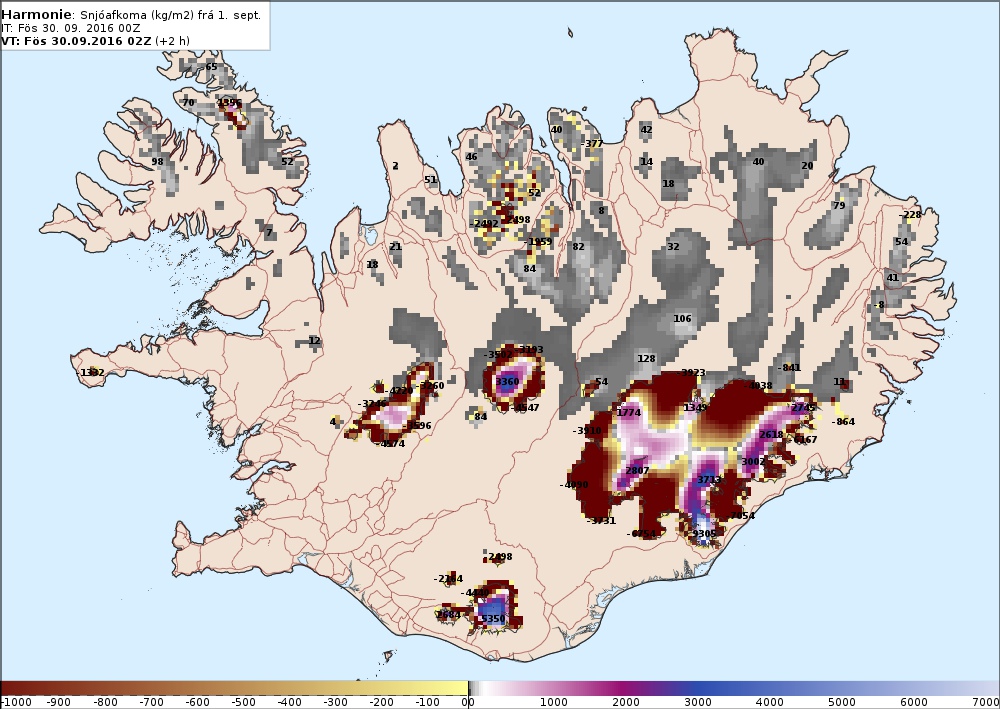Click the map value '-4090' on the map

click(574, 485)
